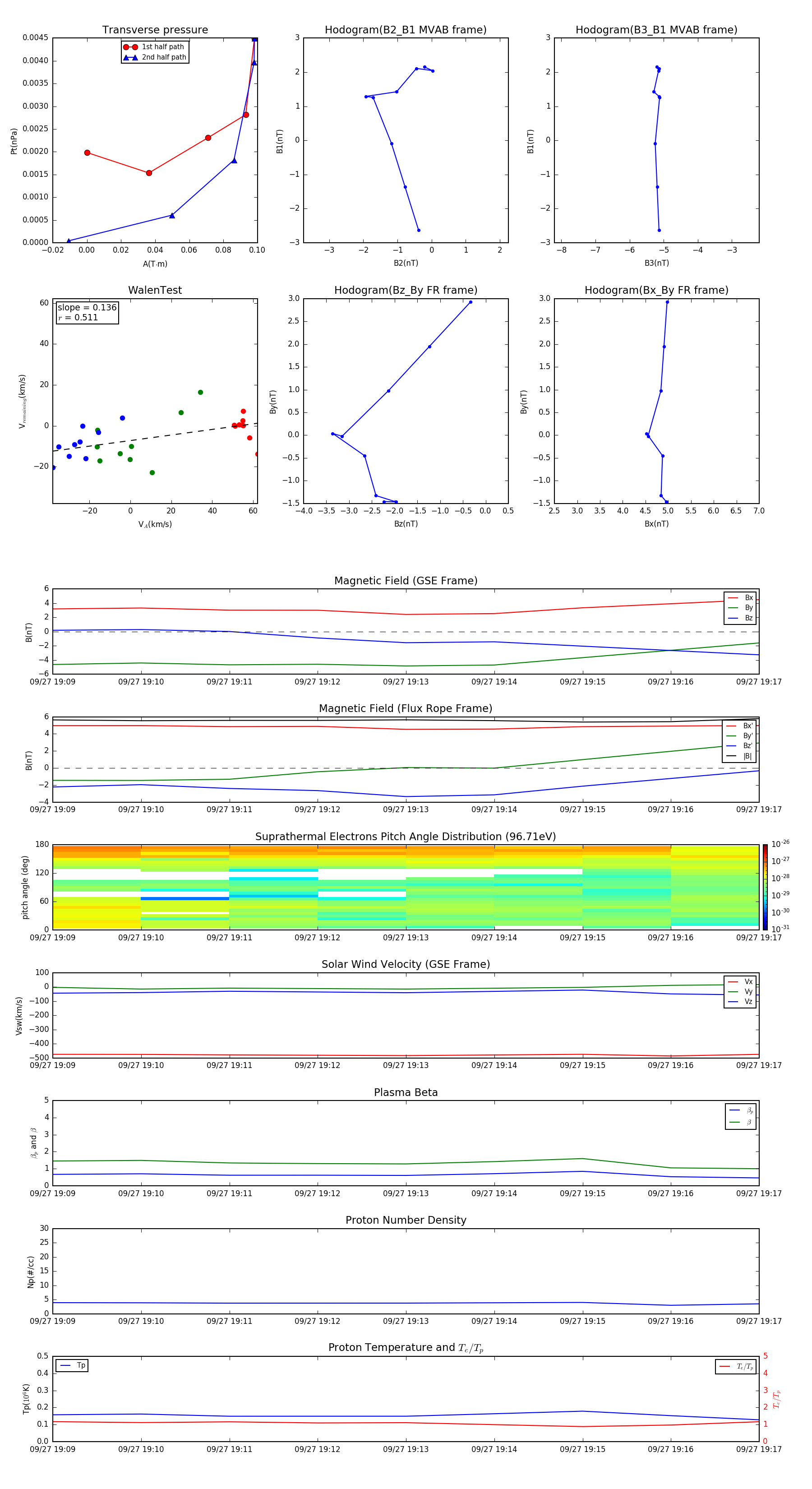Click the "Proton Number Density" title

pos(406,1220)
